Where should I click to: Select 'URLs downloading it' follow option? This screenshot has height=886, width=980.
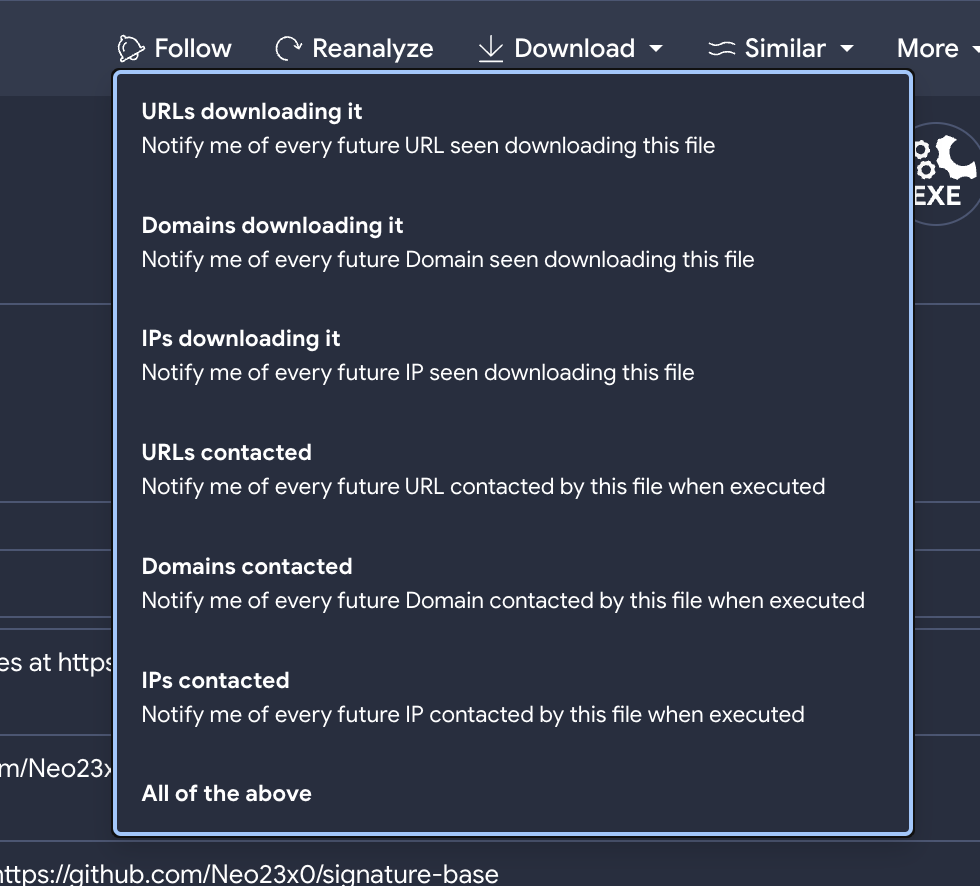tap(428, 129)
